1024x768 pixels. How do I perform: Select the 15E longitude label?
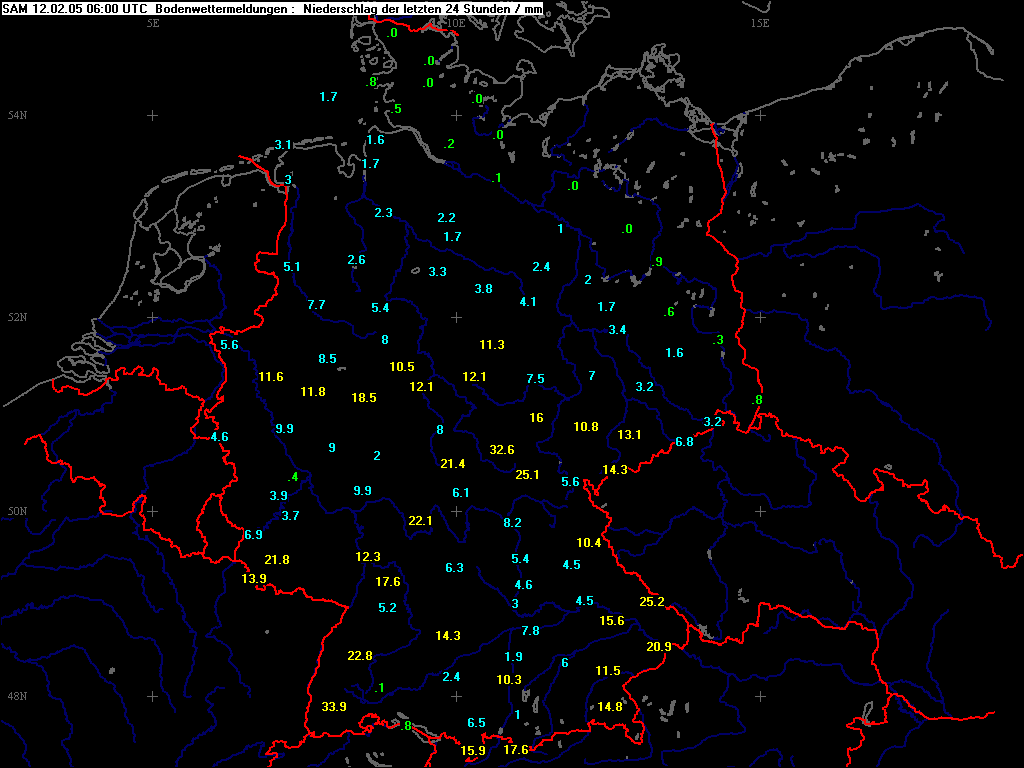[760, 23]
